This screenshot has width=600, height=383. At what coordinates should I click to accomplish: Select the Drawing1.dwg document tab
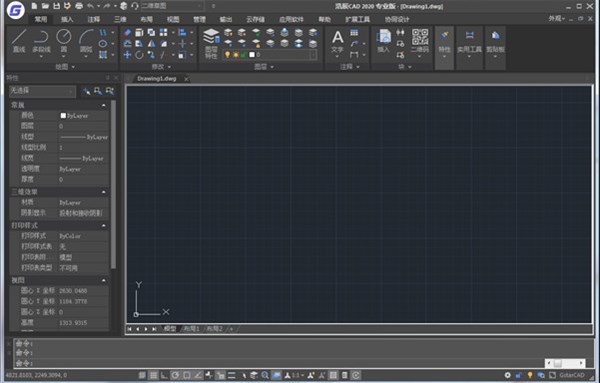click(x=157, y=78)
